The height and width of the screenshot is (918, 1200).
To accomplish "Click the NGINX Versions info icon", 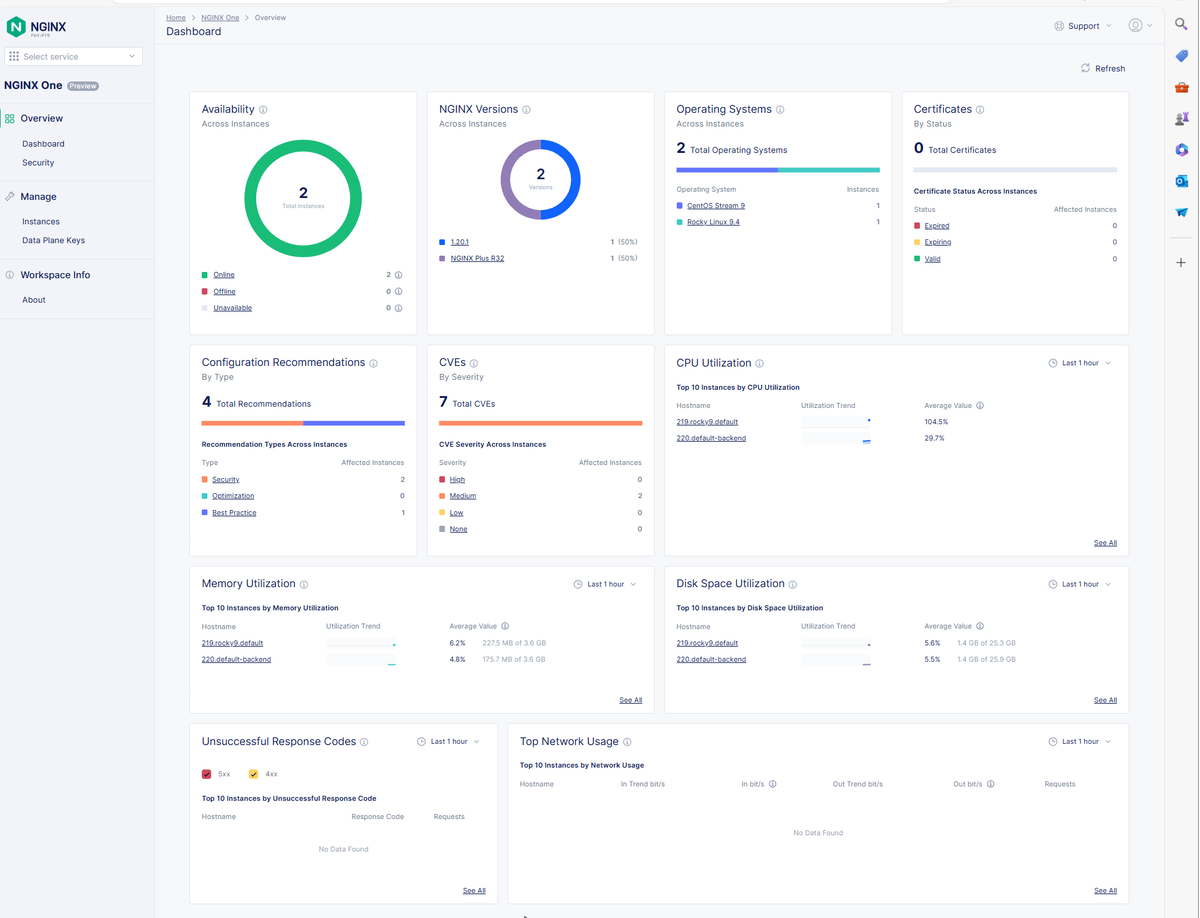I will pos(526,110).
